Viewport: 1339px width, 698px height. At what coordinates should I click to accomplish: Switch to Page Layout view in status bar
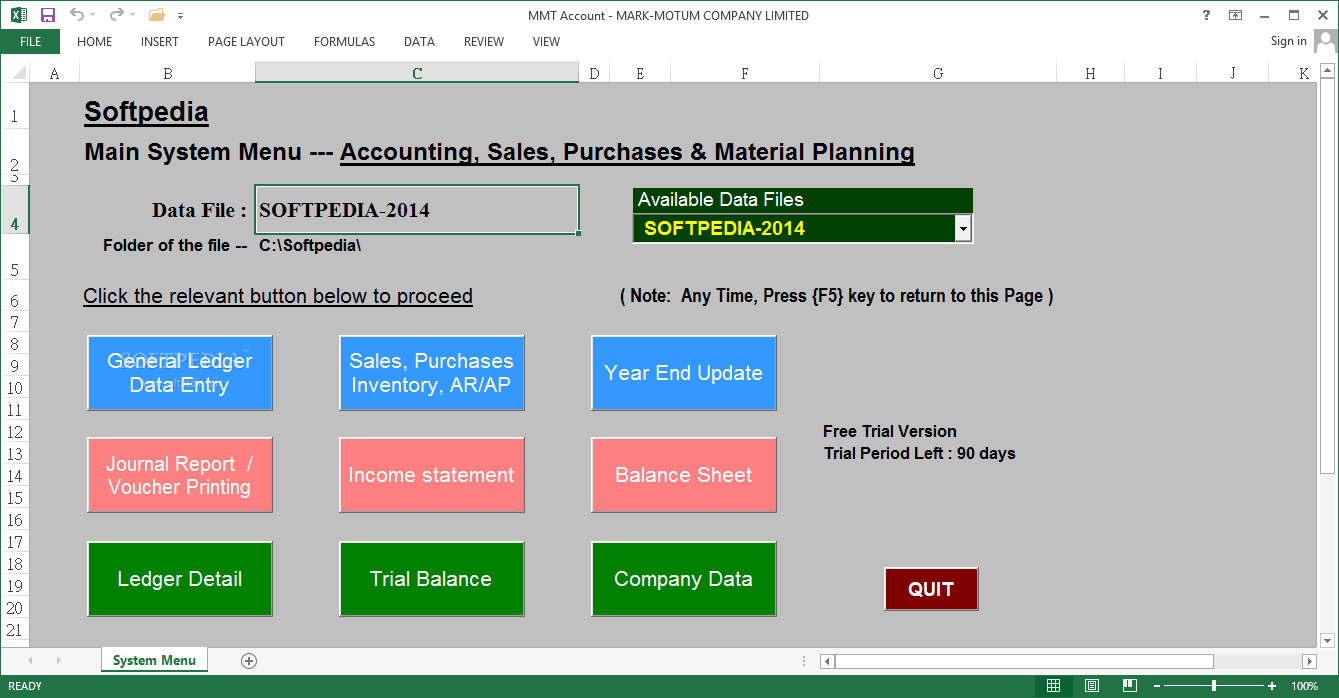click(1092, 686)
